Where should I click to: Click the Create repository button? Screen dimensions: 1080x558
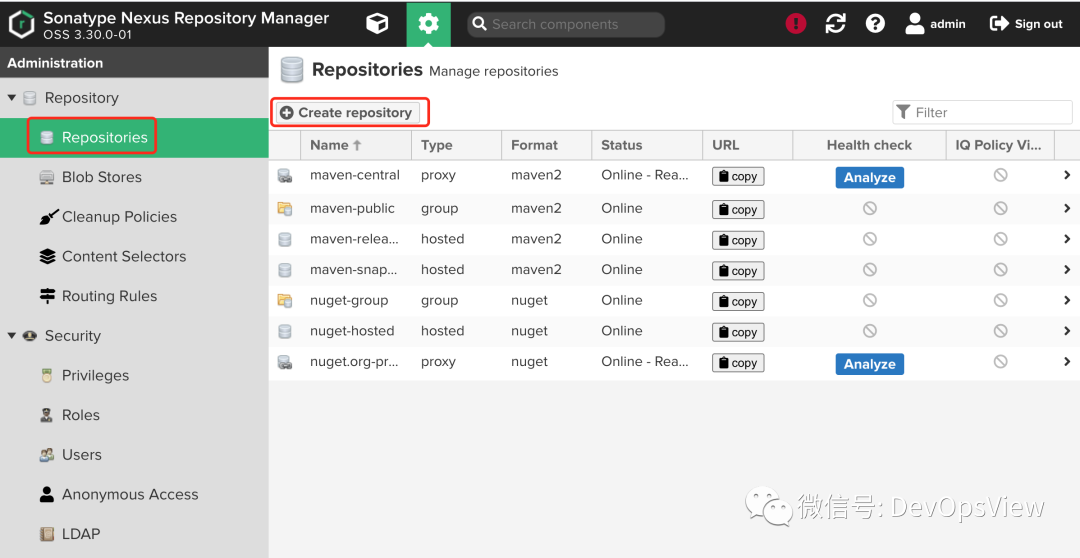coord(348,112)
